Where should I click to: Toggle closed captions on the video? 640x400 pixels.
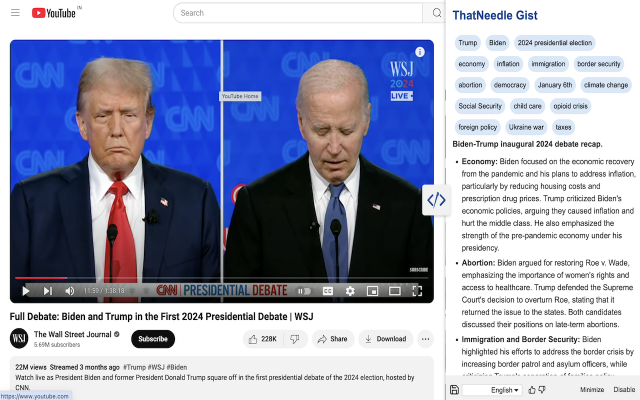click(x=328, y=291)
